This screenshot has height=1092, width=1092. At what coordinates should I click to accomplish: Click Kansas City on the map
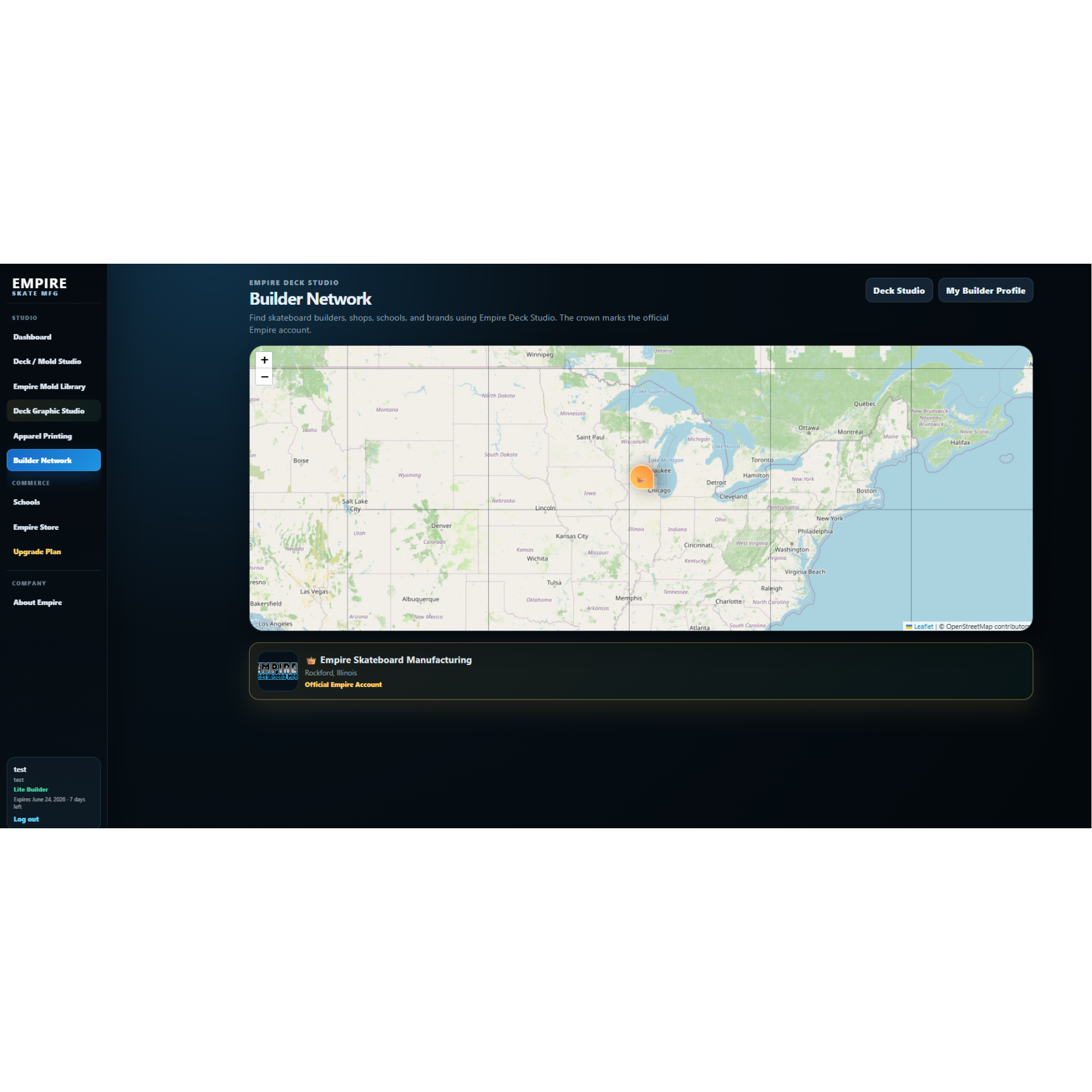572,536
